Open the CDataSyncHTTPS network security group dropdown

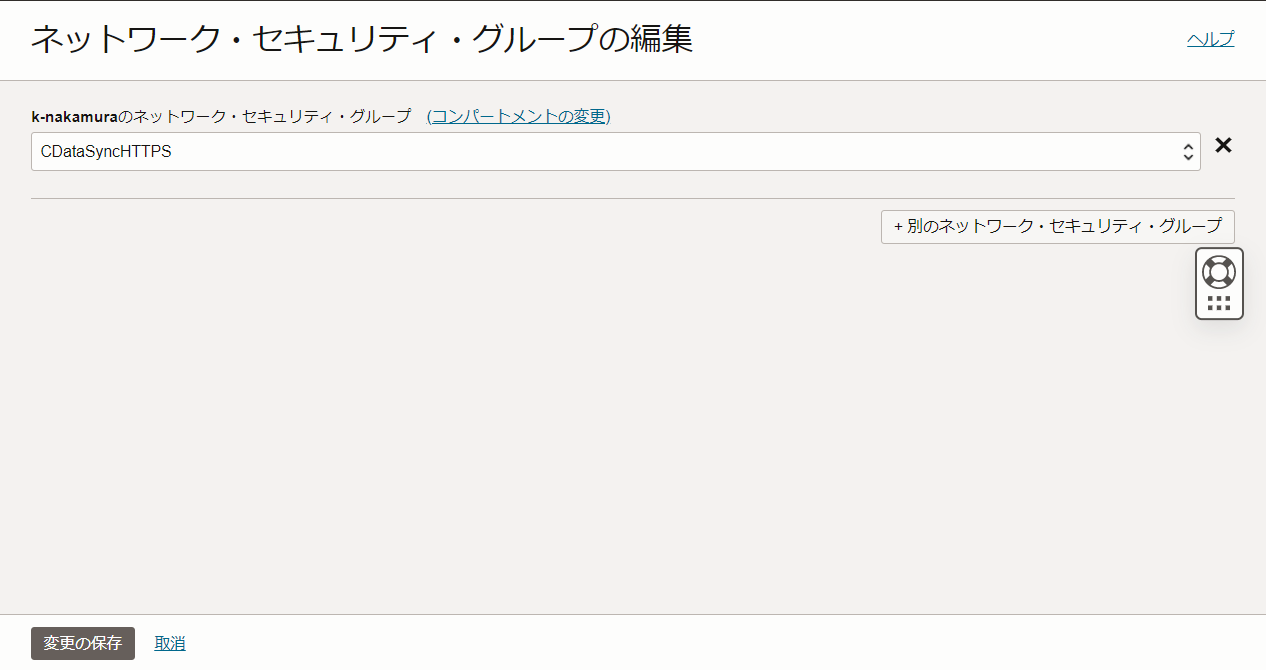tap(616, 152)
